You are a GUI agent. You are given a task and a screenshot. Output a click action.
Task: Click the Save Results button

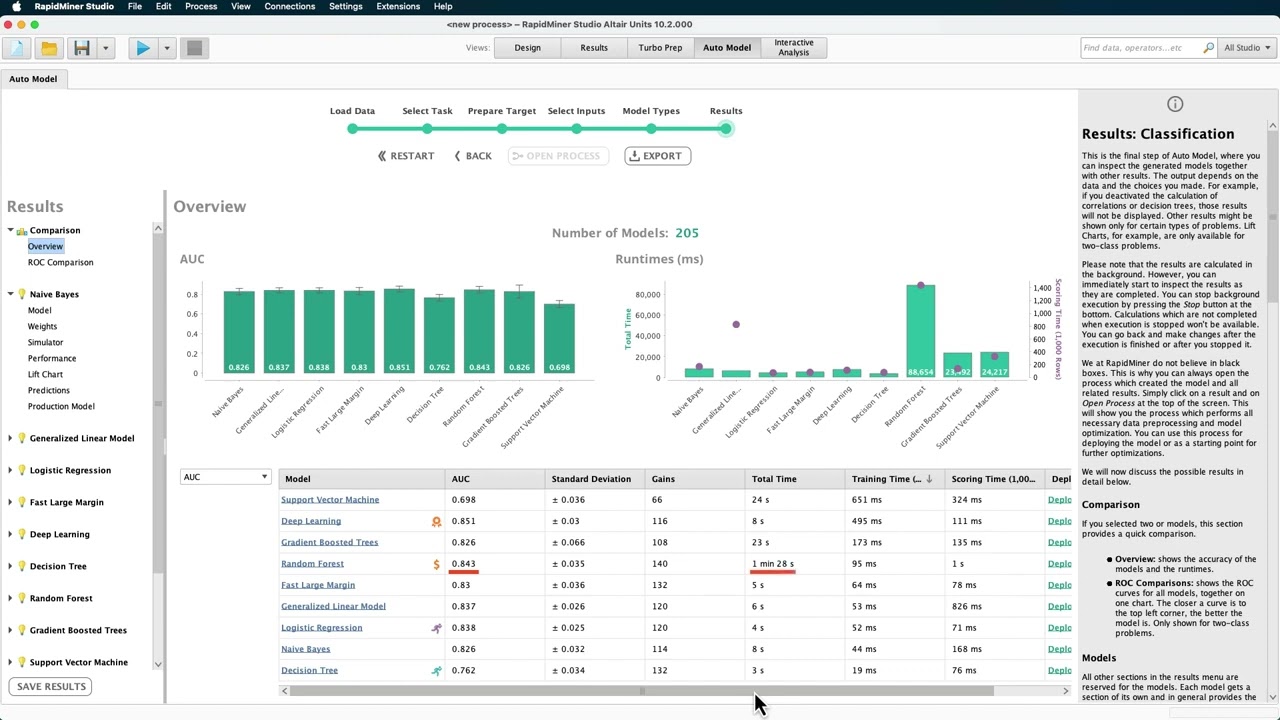click(x=52, y=687)
